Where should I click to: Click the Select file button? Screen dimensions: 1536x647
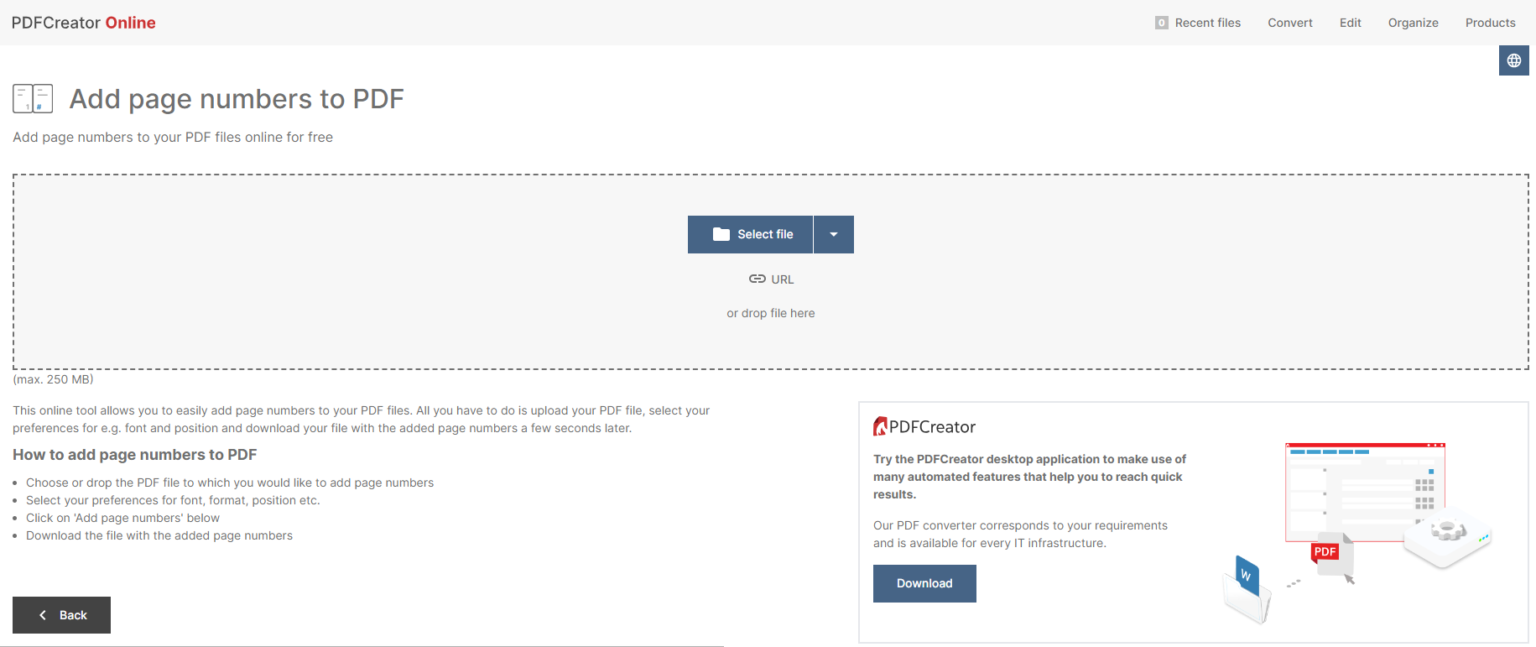(x=750, y=233)
